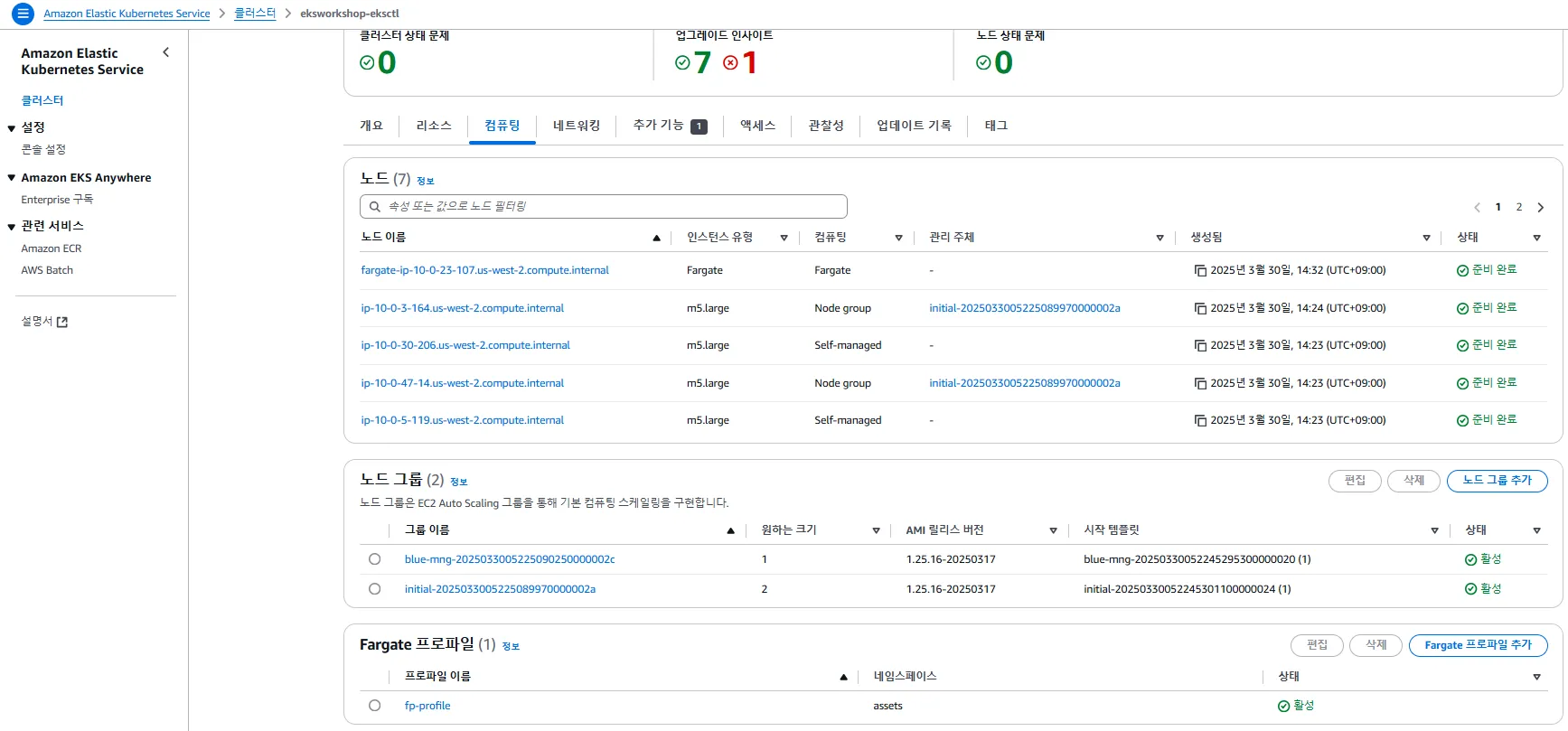Switch to the 관찰성 tab

pos(826,126)
